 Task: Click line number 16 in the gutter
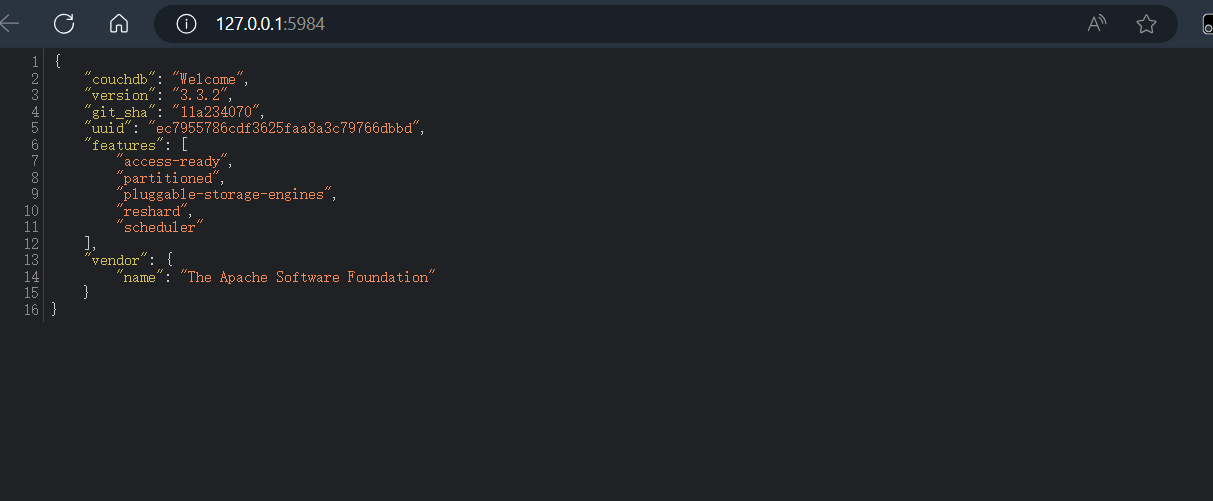point(32,310)
